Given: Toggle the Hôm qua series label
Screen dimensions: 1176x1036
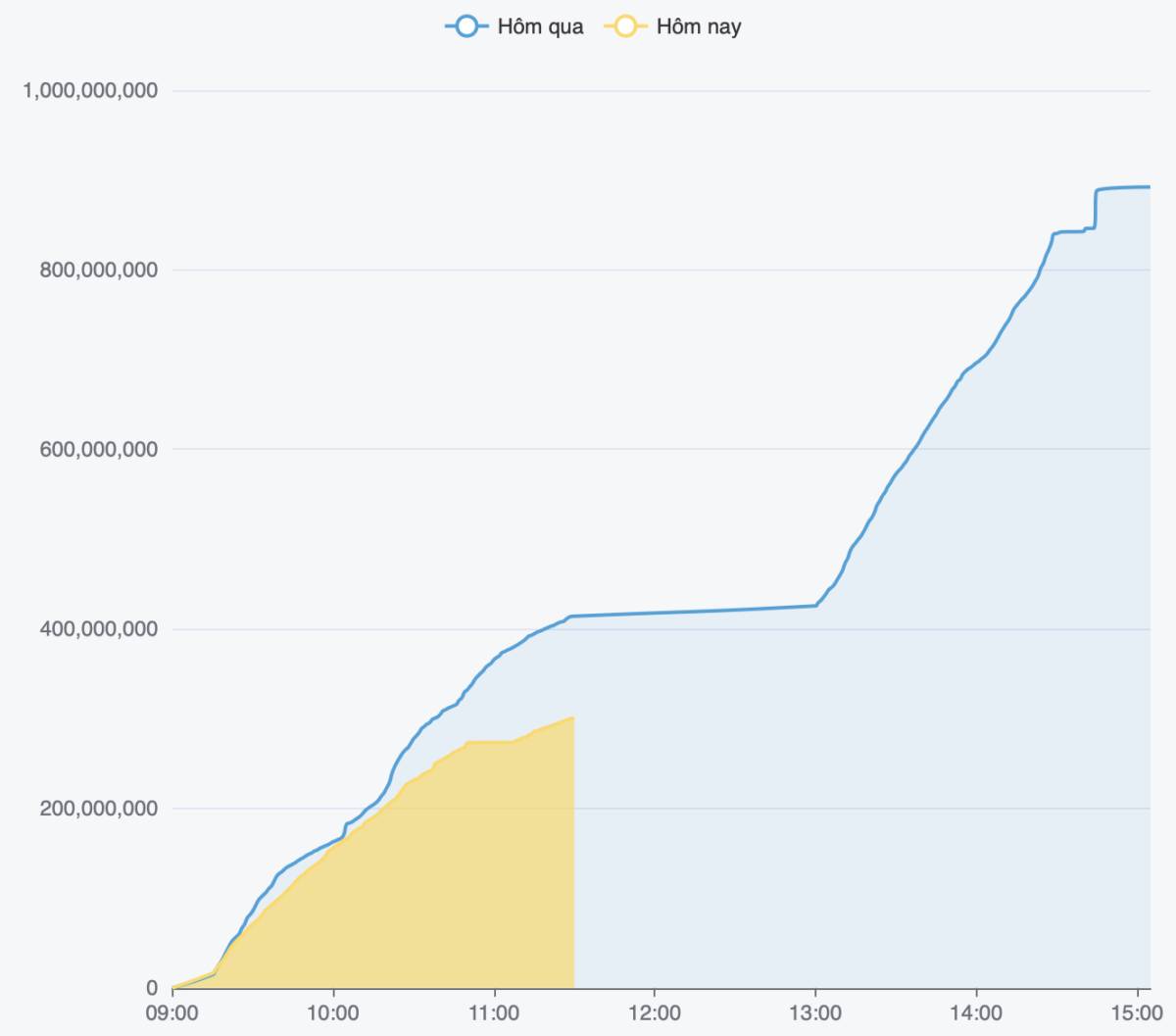Looking at the screenshot, I should pos(540,26).
